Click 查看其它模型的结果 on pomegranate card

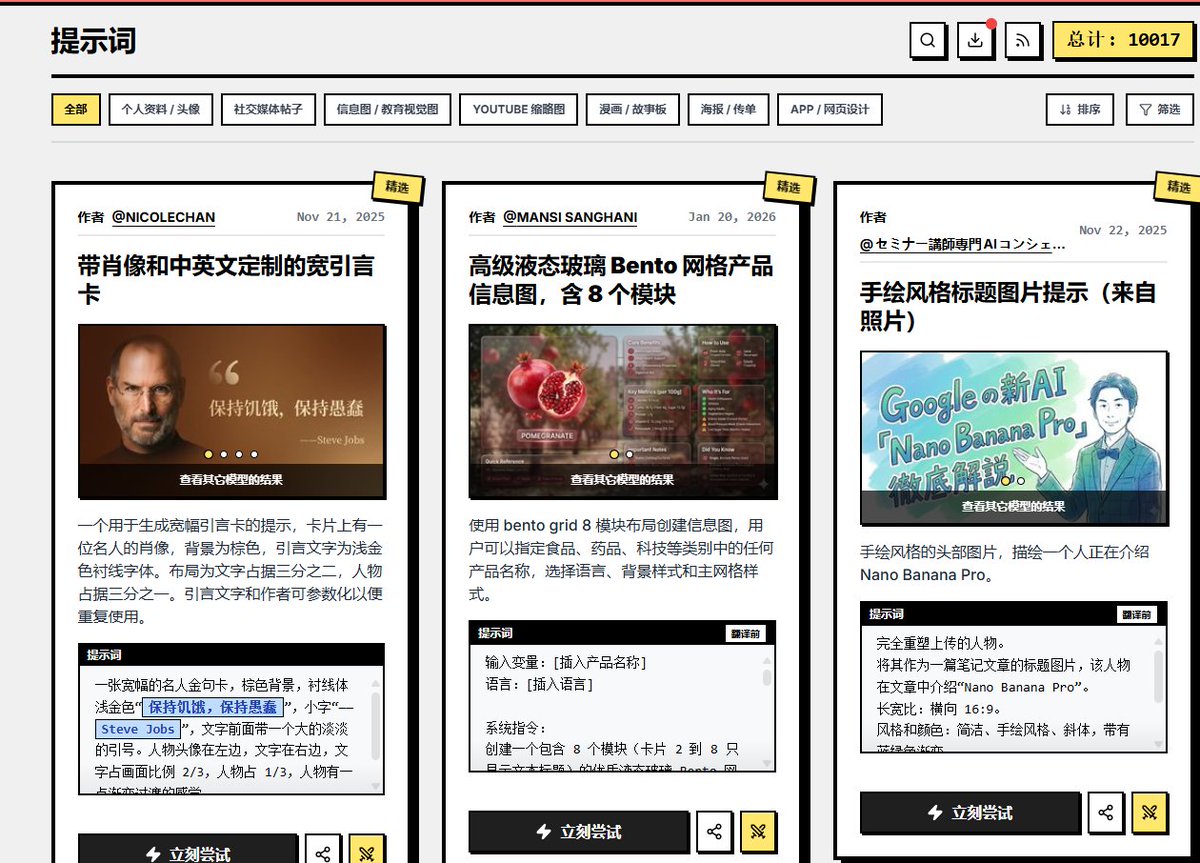pos(622,480)
